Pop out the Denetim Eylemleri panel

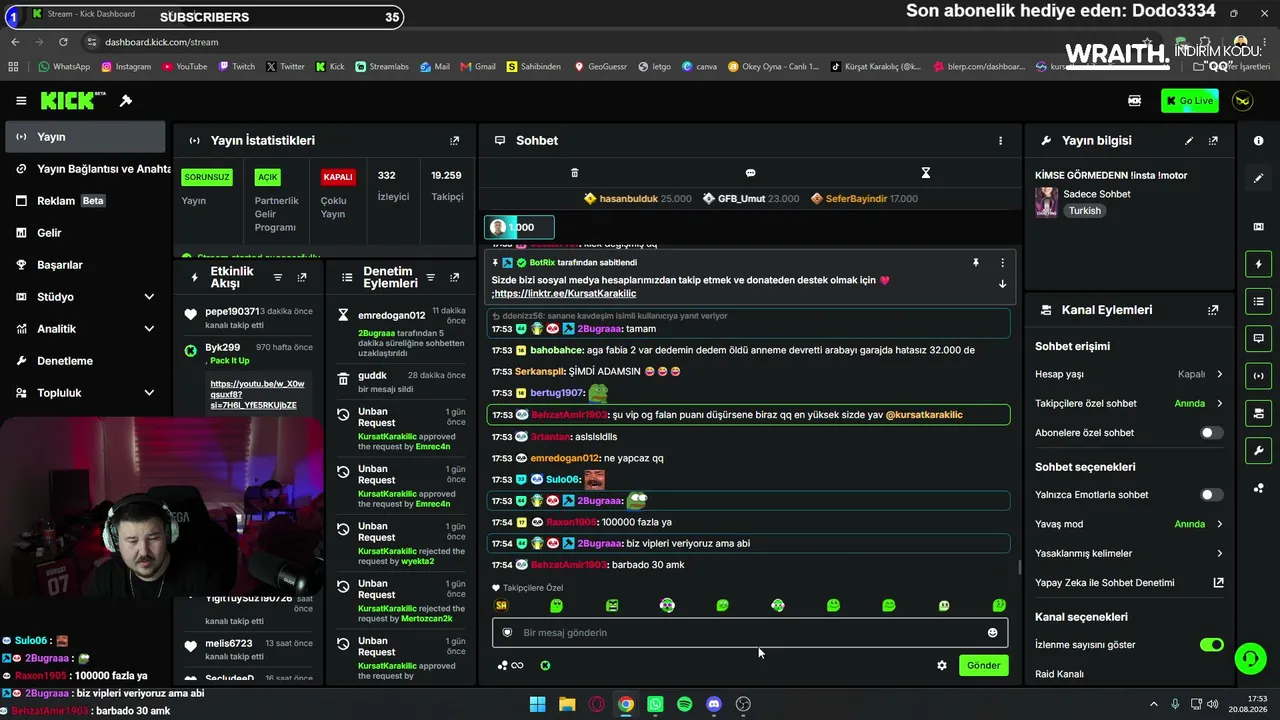(x=455, y=277)
